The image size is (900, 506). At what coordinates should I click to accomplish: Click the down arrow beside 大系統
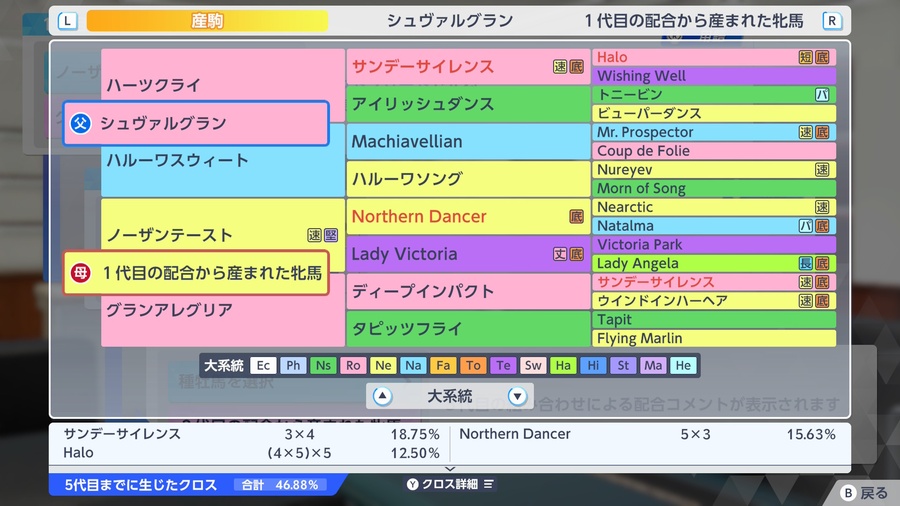tap(517, 396)
